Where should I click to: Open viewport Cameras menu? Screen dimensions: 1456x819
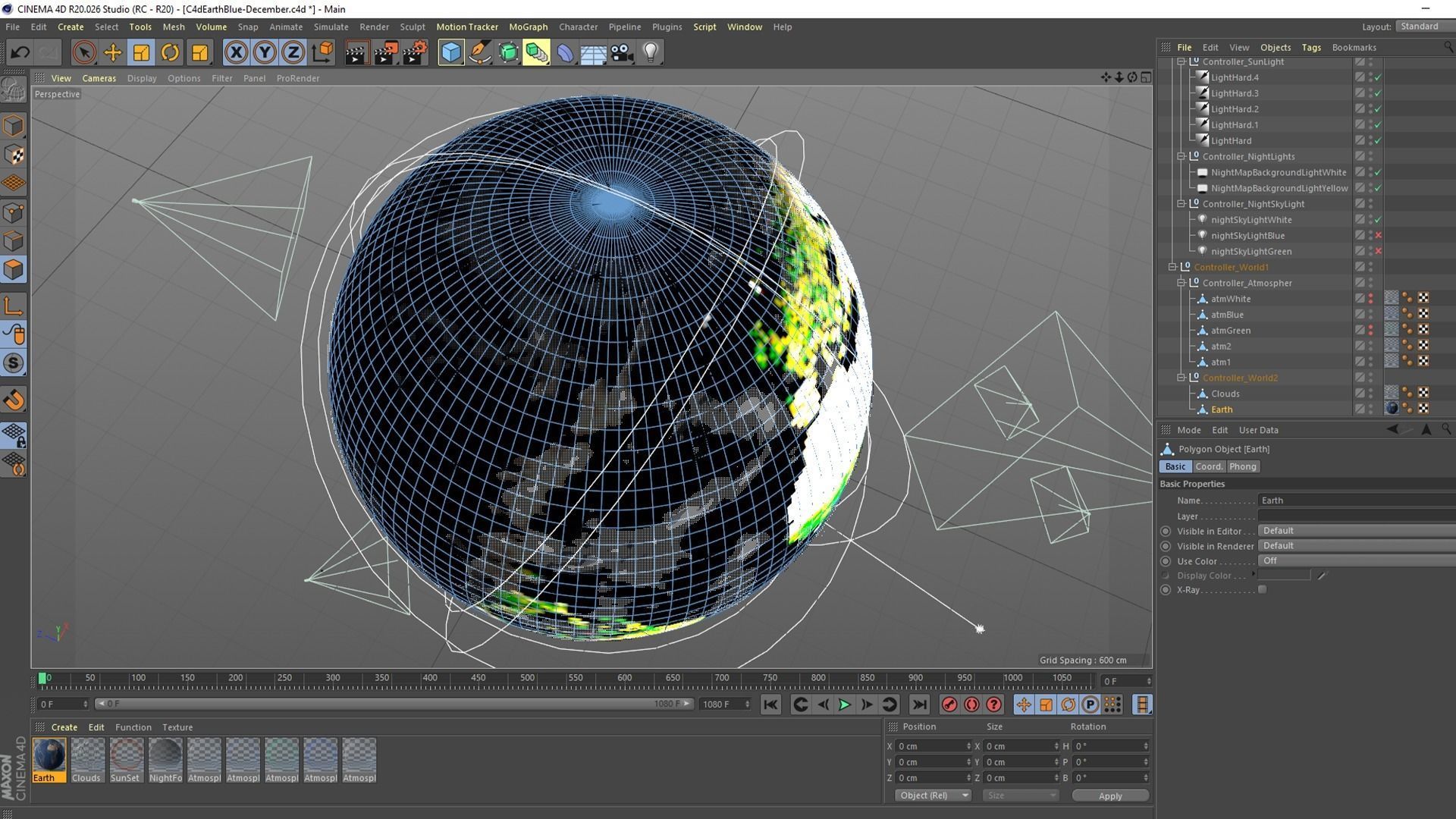click(99, 78)
